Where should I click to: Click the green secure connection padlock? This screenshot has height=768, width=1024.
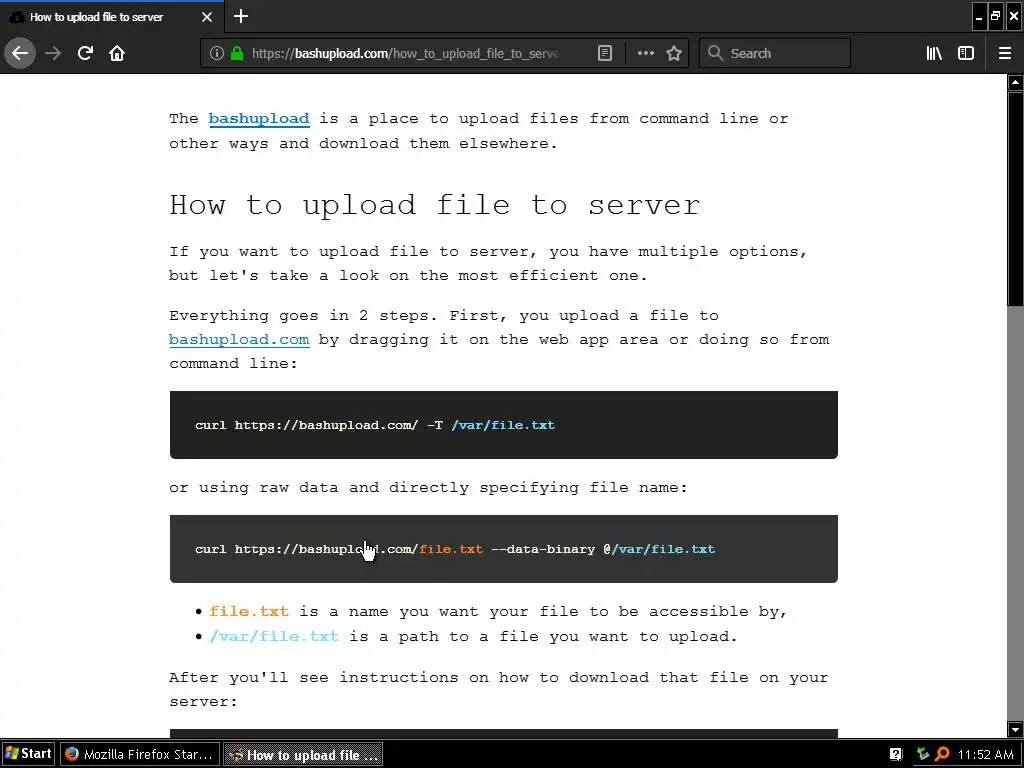pyautogui.click(x=237, y=53)
